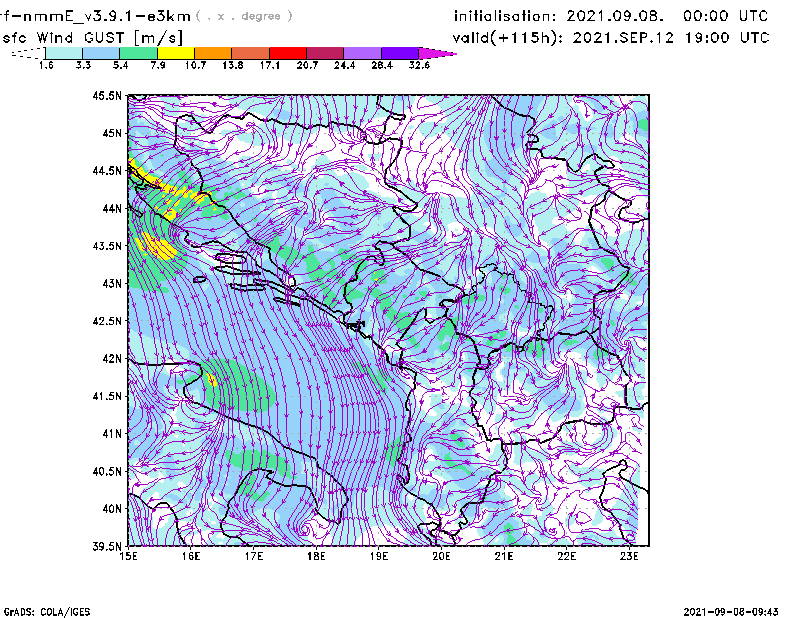Click the legend value '7.9'
Viewport: 800px width, 618px height.
pos(158,65)
